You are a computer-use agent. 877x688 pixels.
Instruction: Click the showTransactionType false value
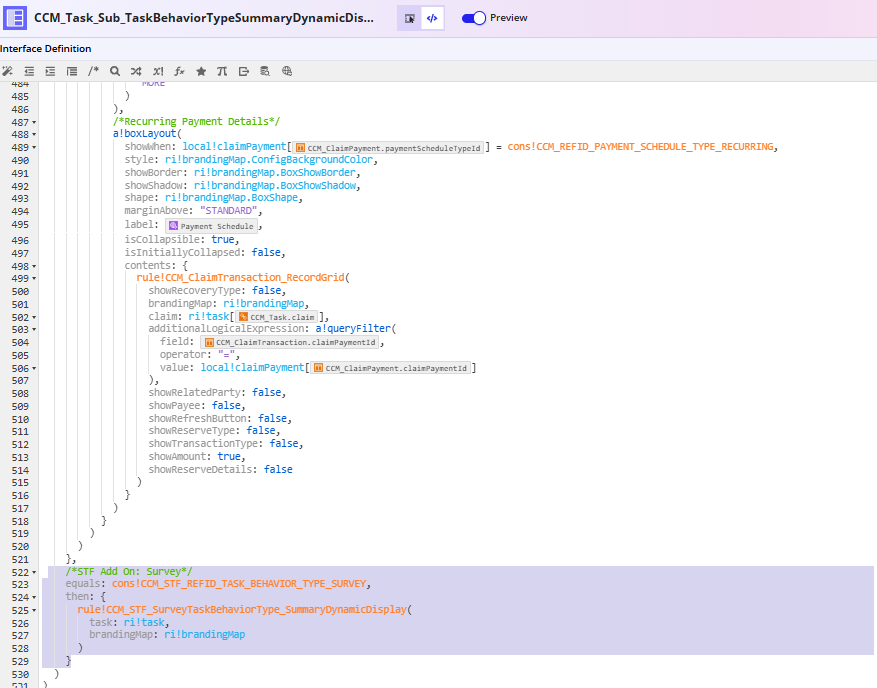(x=284, y=443)
